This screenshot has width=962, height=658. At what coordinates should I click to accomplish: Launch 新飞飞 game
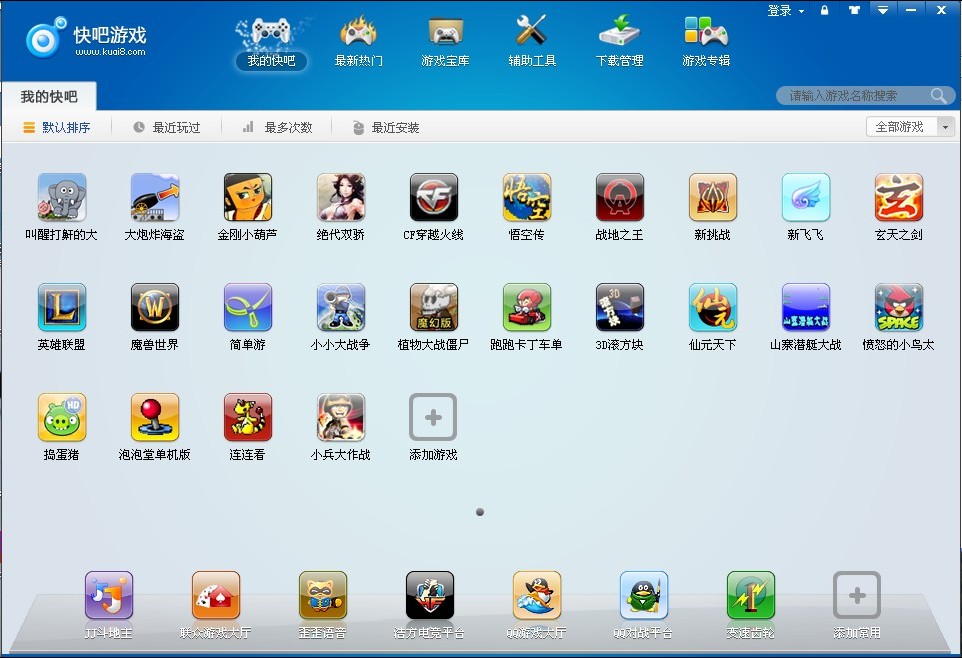coord(806,197)
